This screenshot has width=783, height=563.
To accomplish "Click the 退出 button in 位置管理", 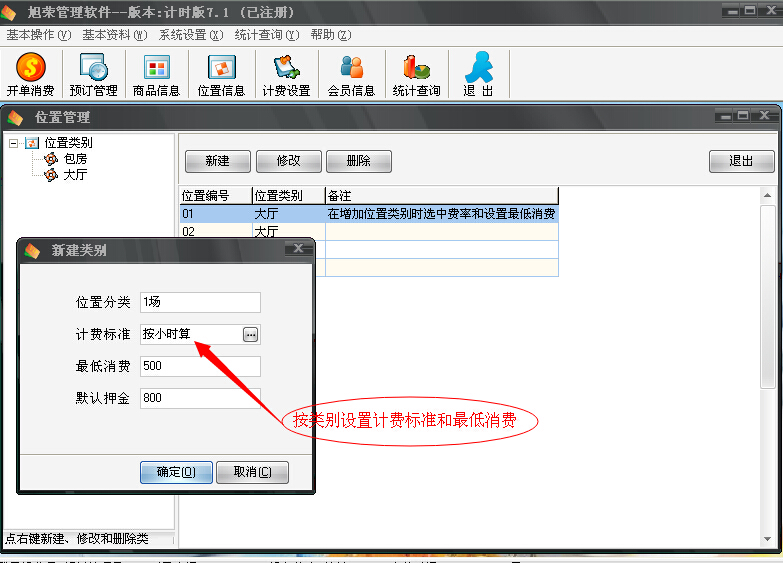I will [742, 161].
